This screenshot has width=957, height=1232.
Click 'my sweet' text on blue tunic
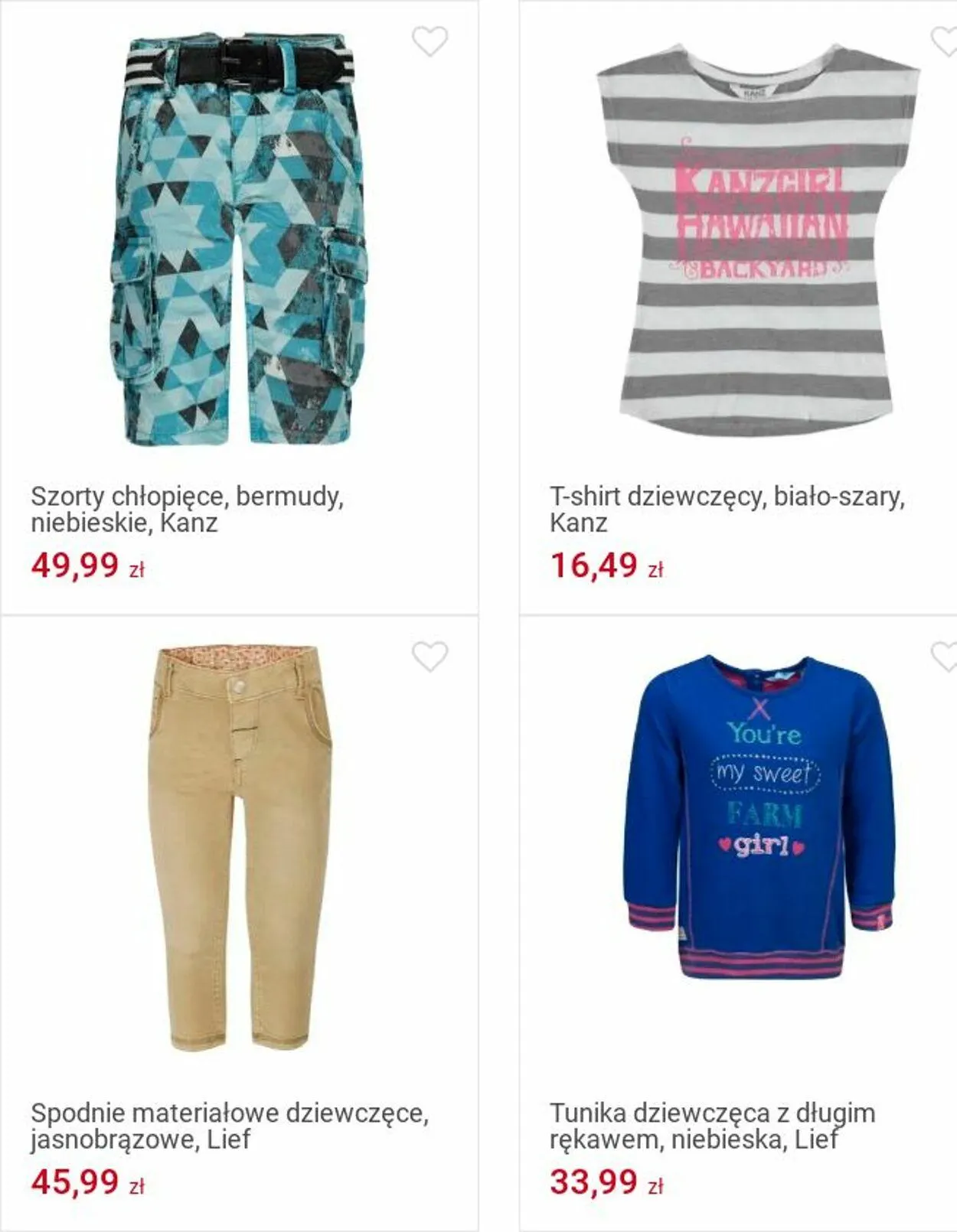[764, 773]
